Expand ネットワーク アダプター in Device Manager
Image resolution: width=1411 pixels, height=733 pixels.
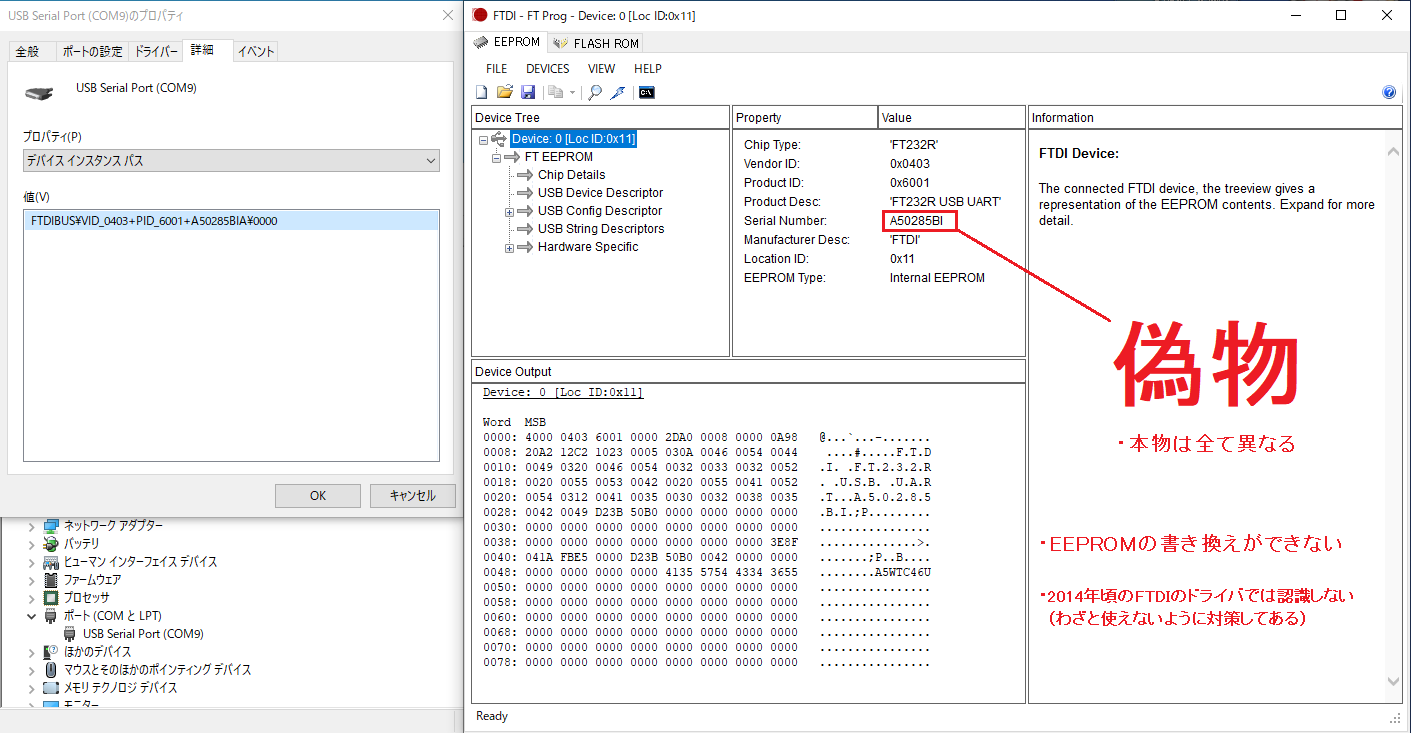tap(33, 526)
